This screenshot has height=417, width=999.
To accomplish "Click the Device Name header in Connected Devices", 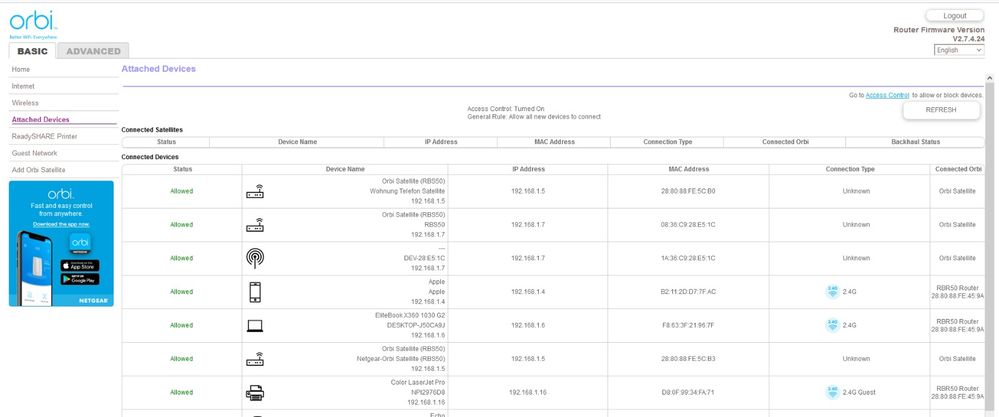I will tap(345, 169).
